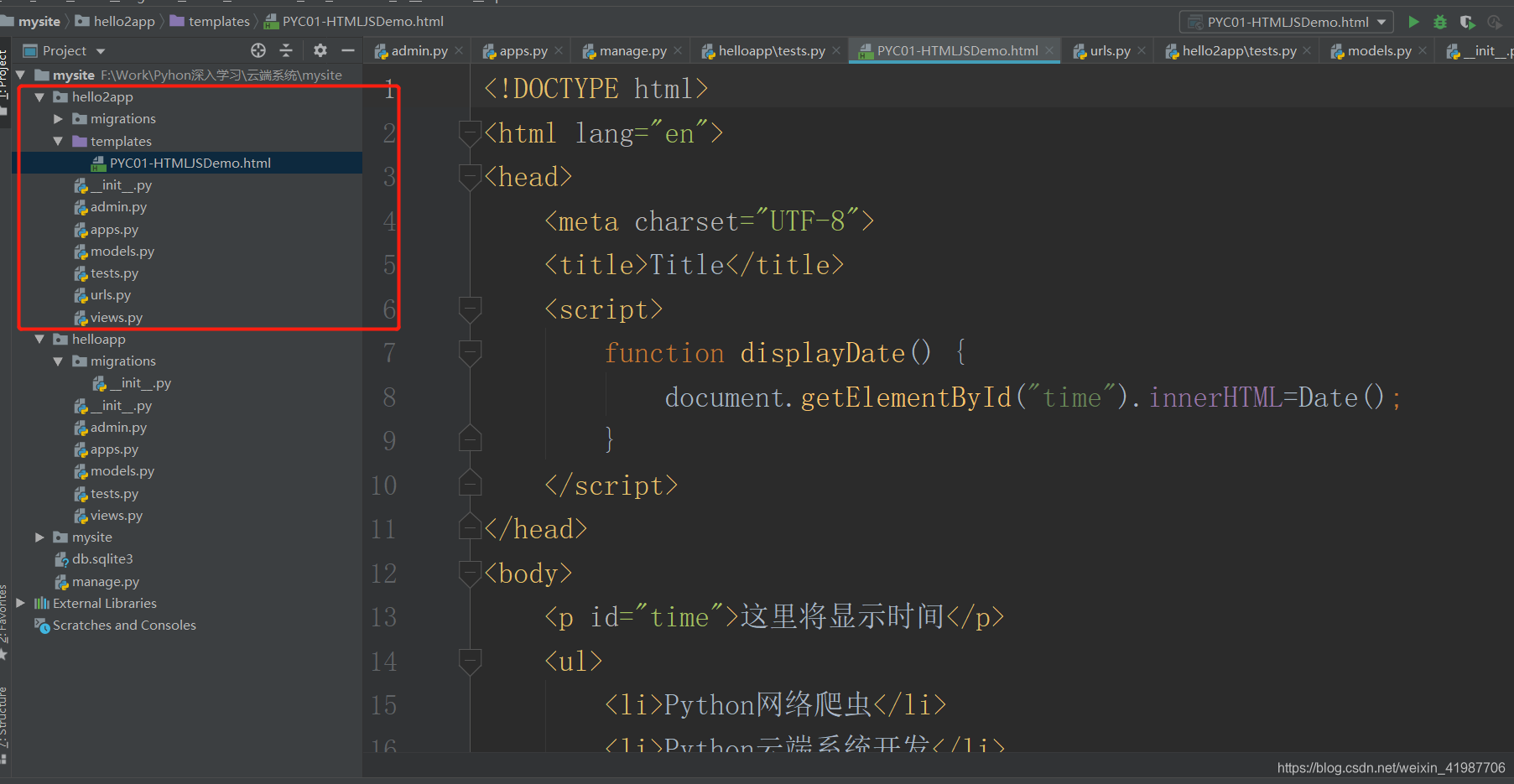This screenshot has height=784, width=1514.
Task: Fold the html tag at line 2
Action: (x=470, y=133)
